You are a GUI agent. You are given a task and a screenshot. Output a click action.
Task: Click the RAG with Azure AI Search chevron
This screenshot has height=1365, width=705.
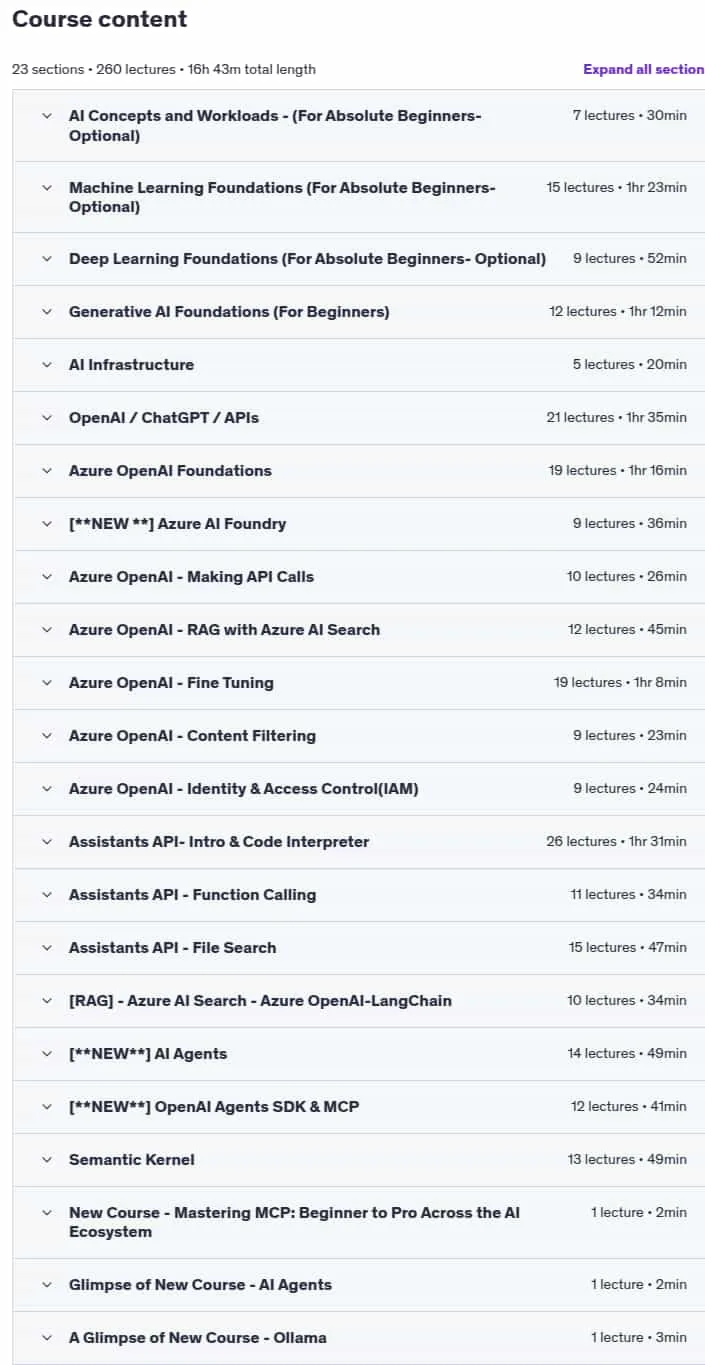coord(47,630)
